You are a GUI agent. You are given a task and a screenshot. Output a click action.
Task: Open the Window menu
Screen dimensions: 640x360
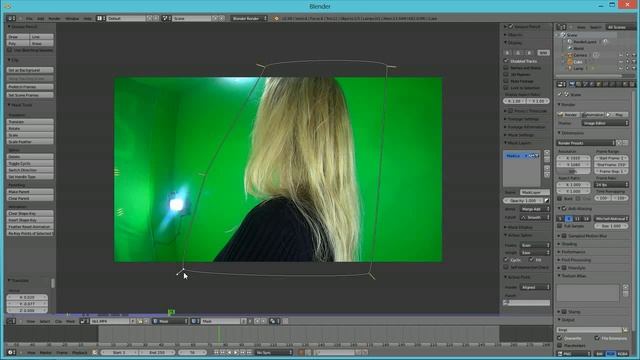(x=72, y=18)
